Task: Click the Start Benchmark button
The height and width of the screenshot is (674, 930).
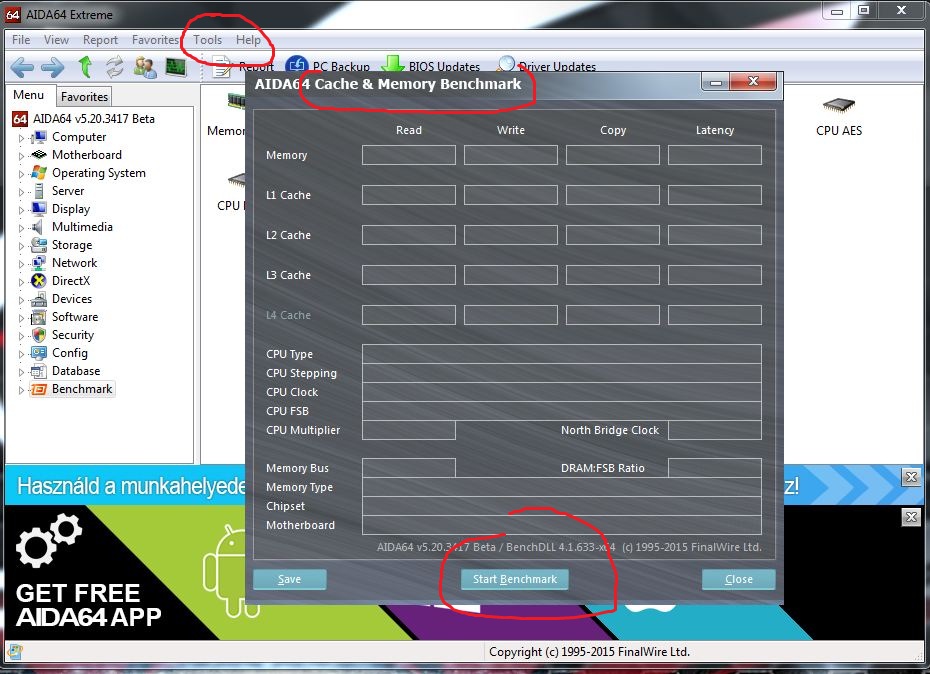Action: (x=515, y=579)
